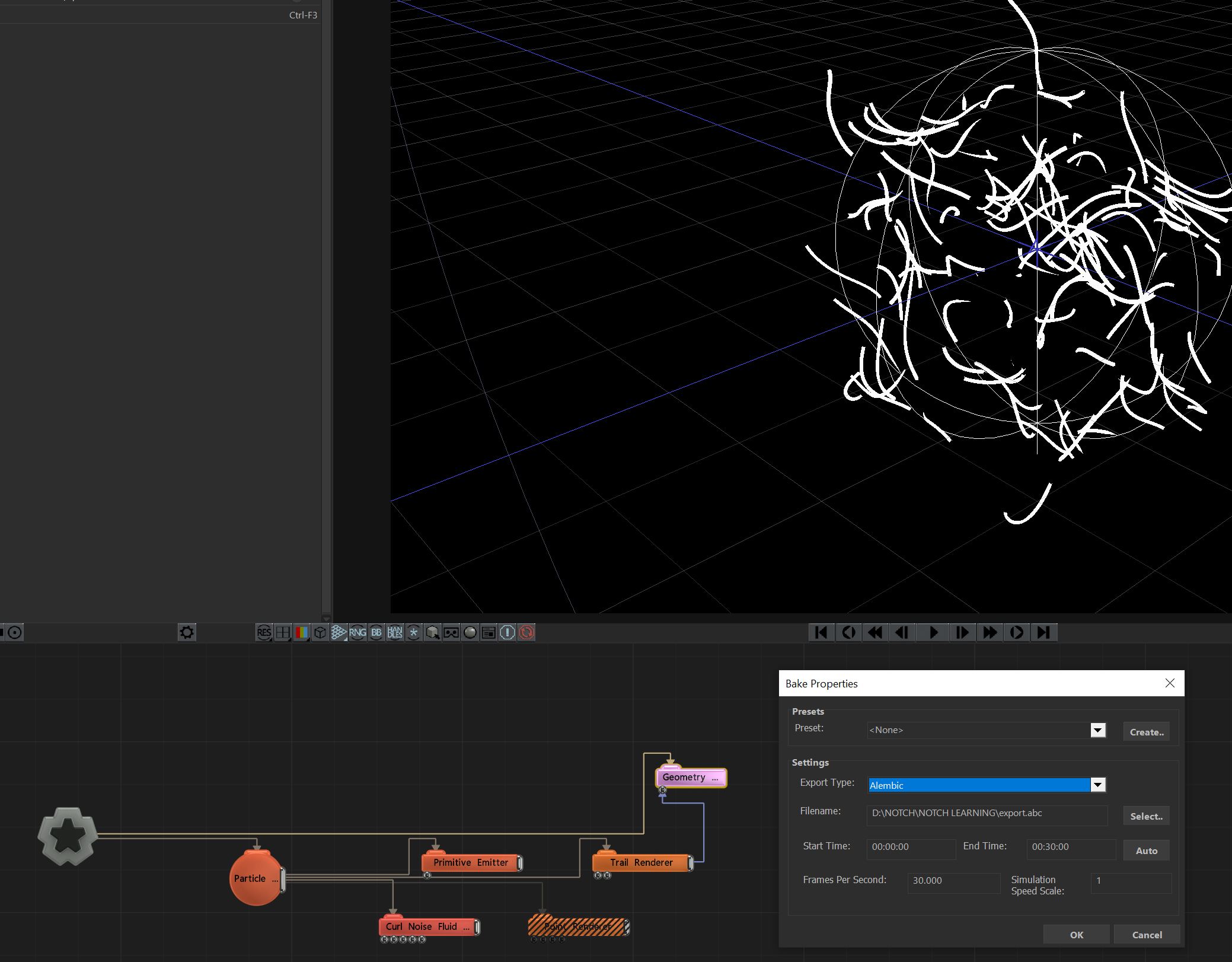Viewport: 1232px width, 962px height.
Task: Toggle the HANDLES display button
Action: 395,632
